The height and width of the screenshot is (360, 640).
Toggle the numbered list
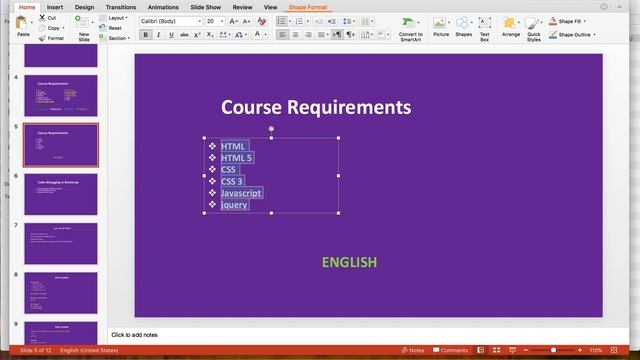pyautogui.click(x=299, y=21)
